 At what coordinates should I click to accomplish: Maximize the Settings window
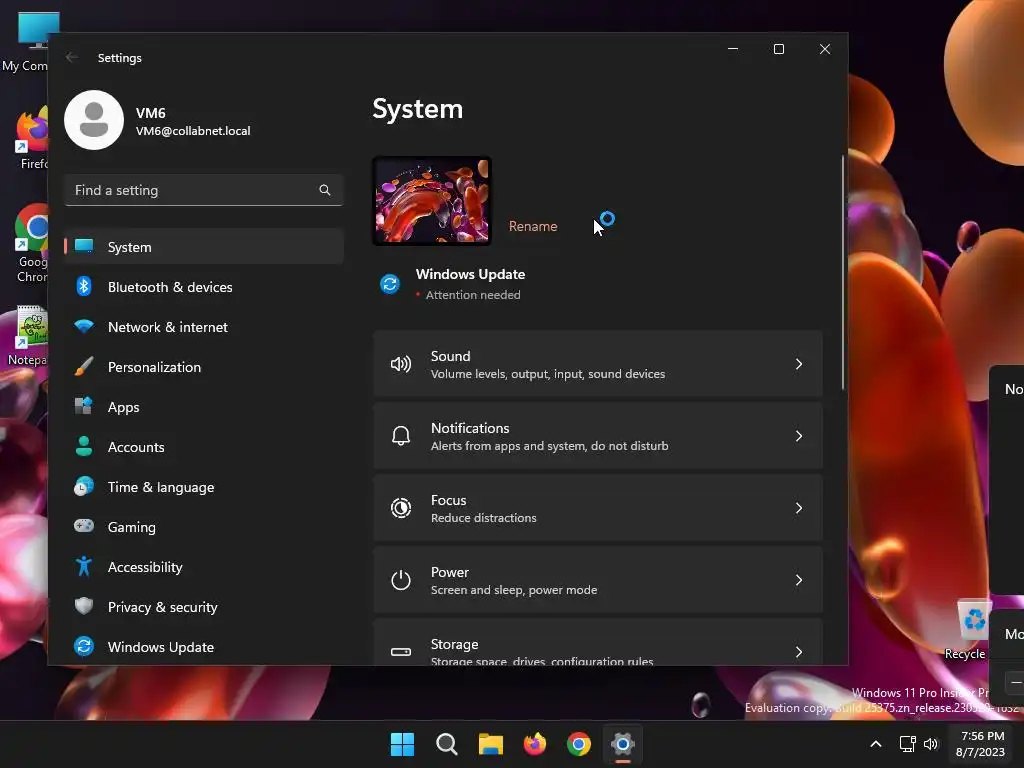click(x=778, y=49)
